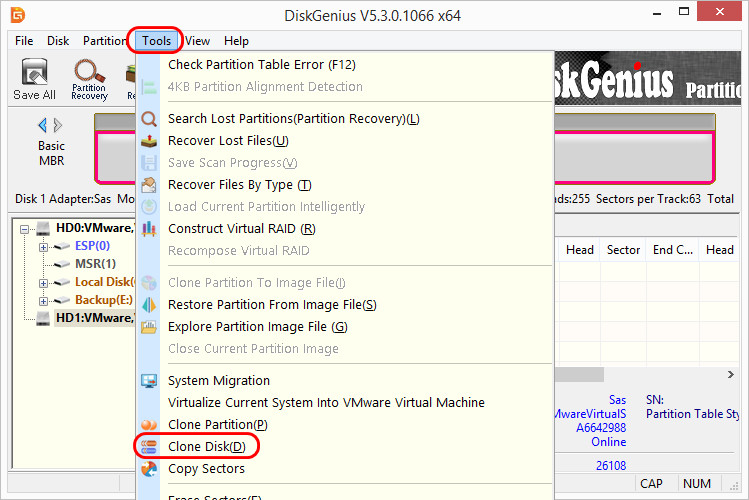Expand the Local Disk partition node
The width and height of the screenshot is (749, 500).
pos(43,283)
